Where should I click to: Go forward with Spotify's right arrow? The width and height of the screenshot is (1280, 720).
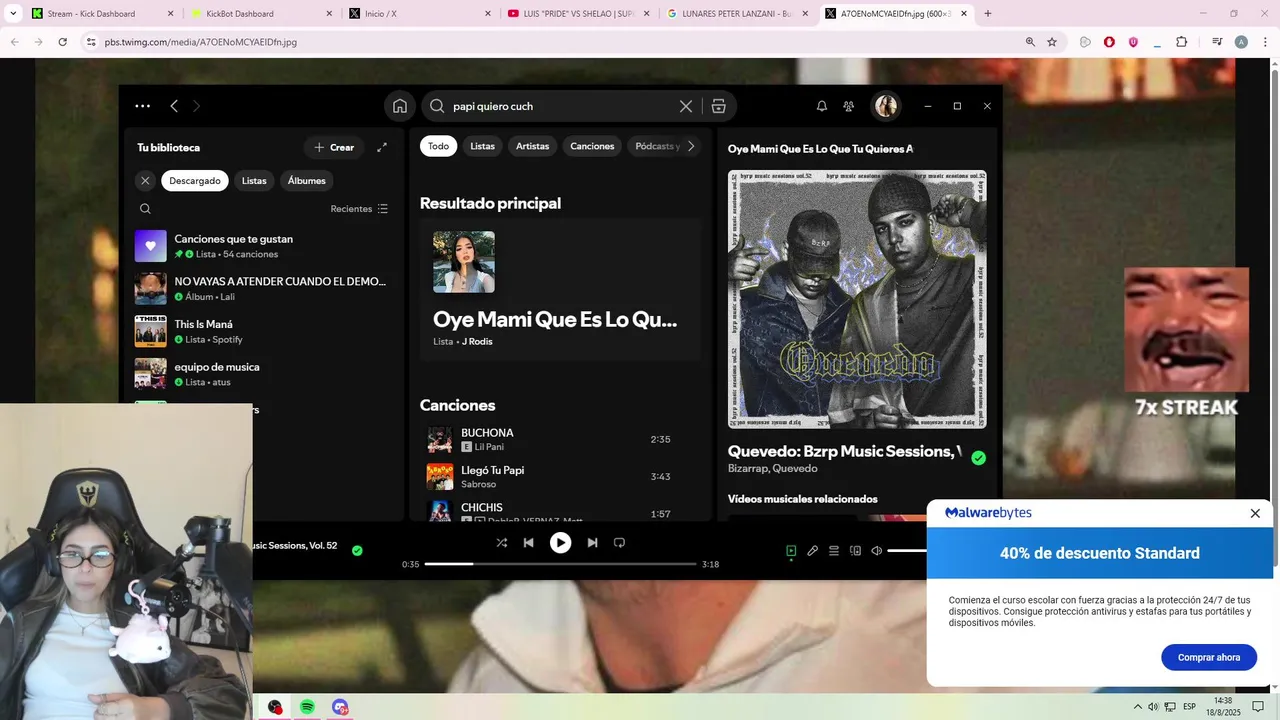click(196, 106)
